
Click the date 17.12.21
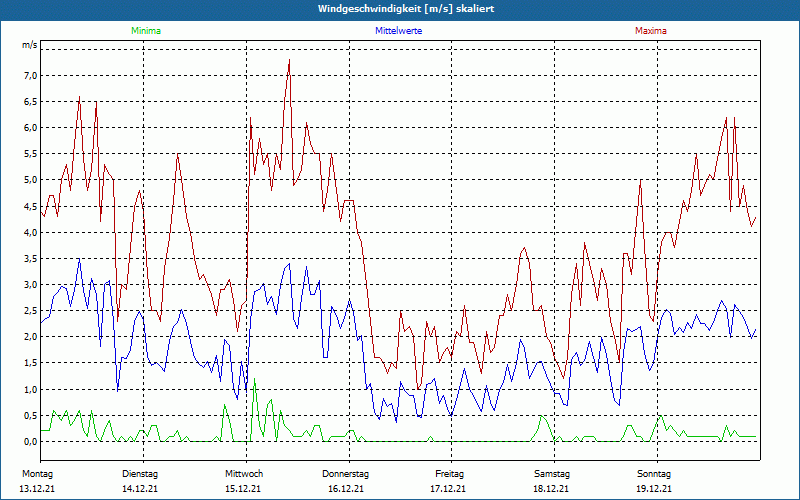pyautogui.click(x=448, y=489)
